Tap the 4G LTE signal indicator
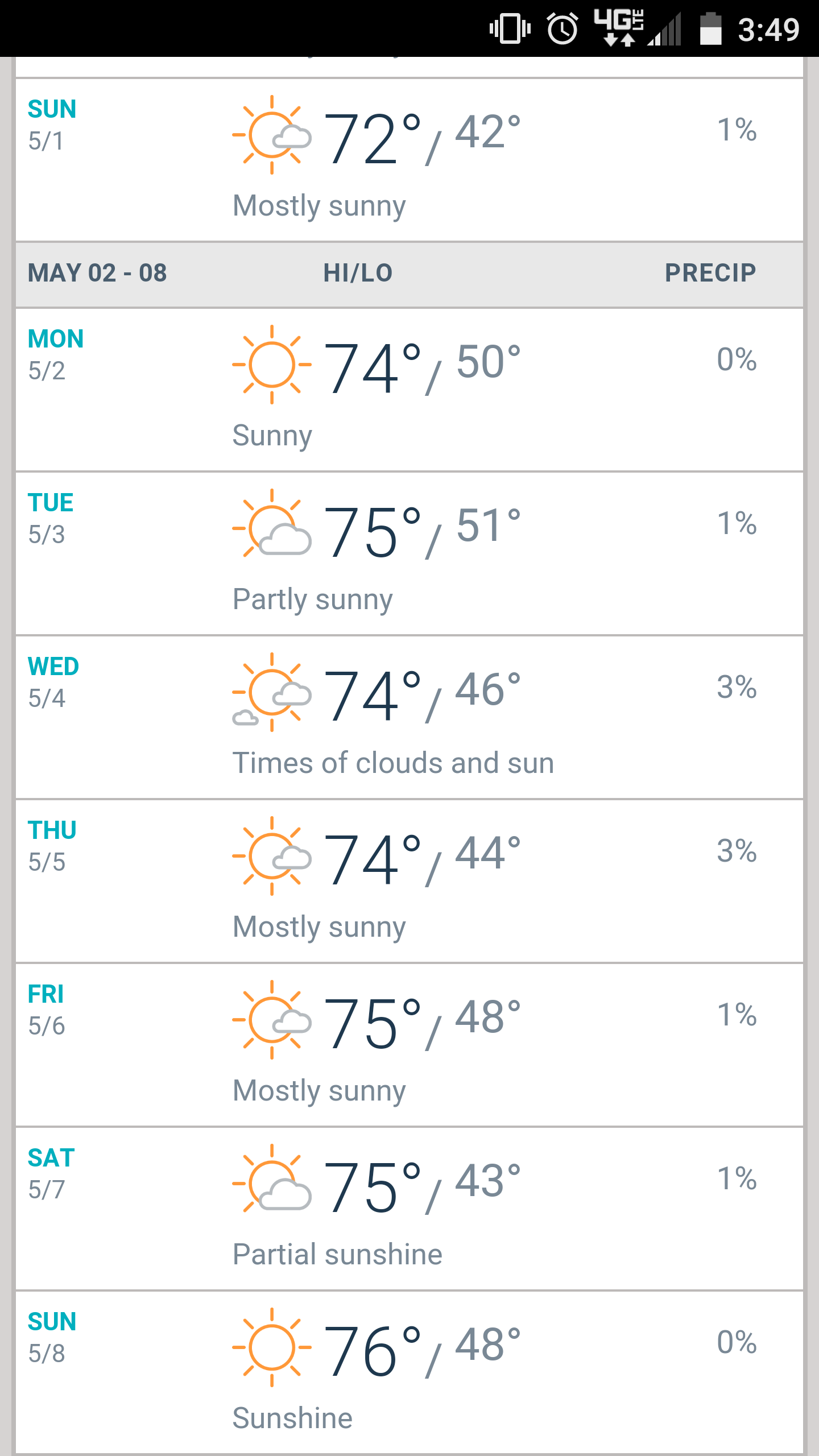The image size is (819, 1456). 620,27
